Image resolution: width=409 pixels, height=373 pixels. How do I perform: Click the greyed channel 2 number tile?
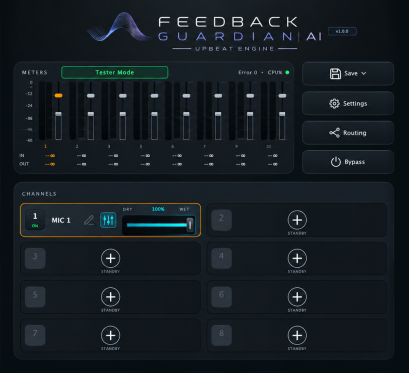pyautogui.click(x=222, y=220)
